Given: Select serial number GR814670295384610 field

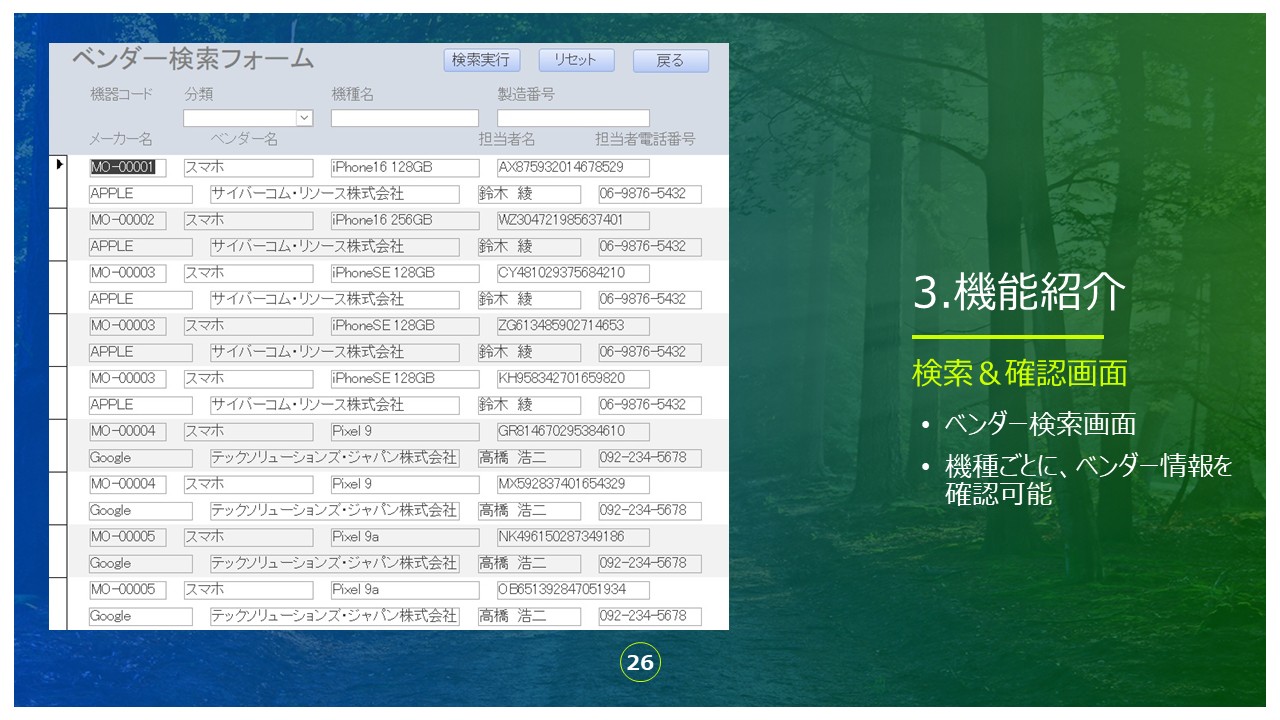Looking at the screenshot, I should click(573, 432).
